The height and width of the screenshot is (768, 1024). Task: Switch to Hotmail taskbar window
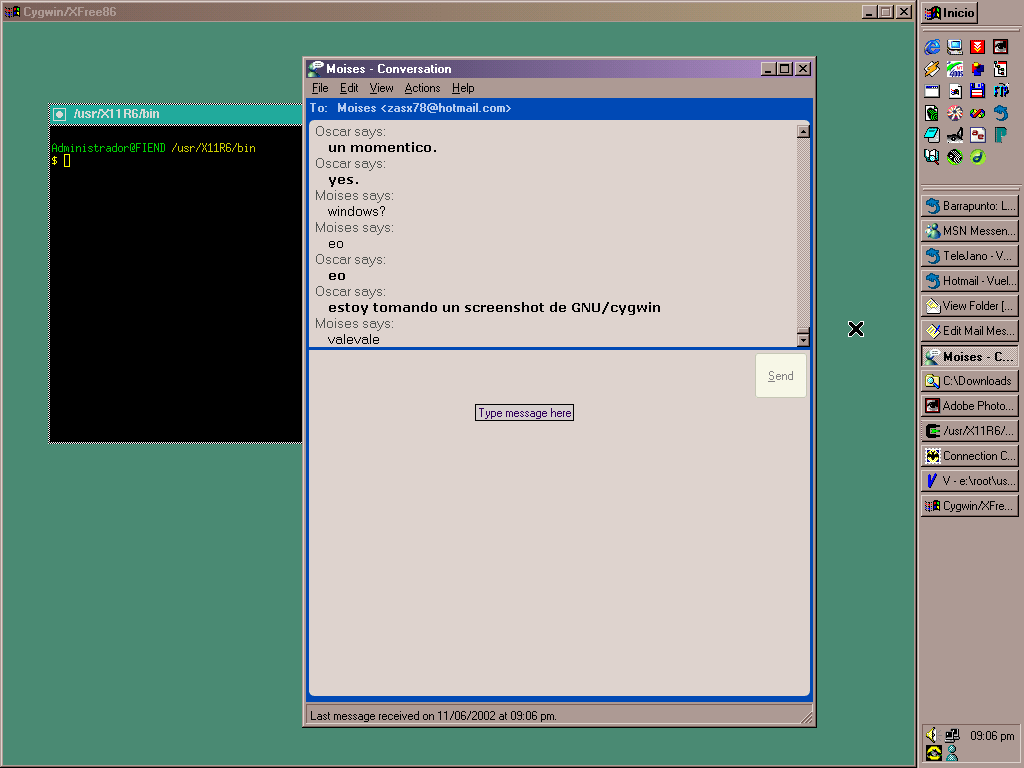970,281
